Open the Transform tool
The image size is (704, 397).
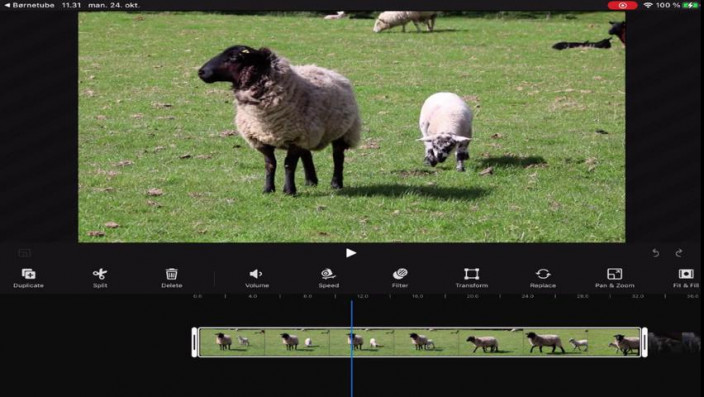click(471, 278)
